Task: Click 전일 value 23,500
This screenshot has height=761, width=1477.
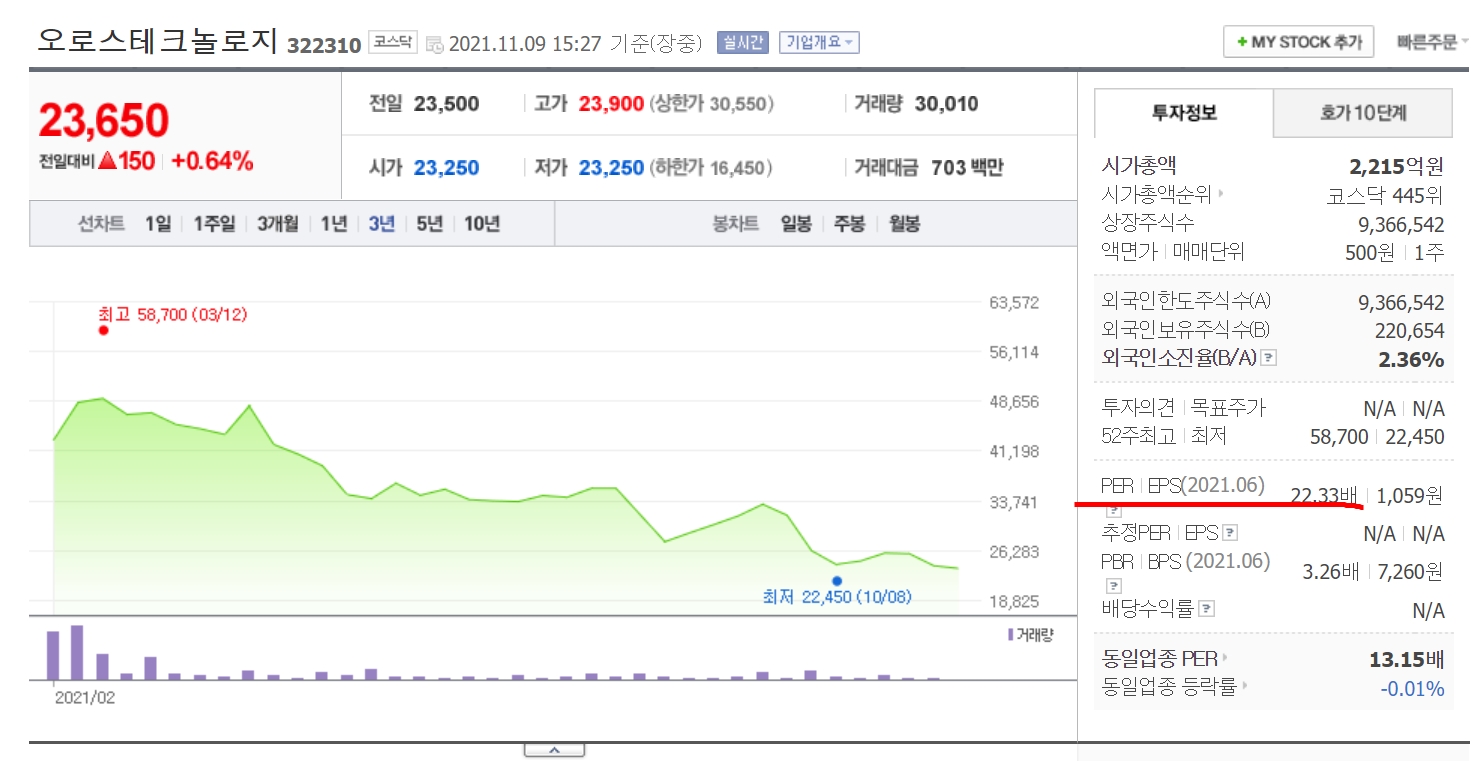Action: (x=447, y=104)
